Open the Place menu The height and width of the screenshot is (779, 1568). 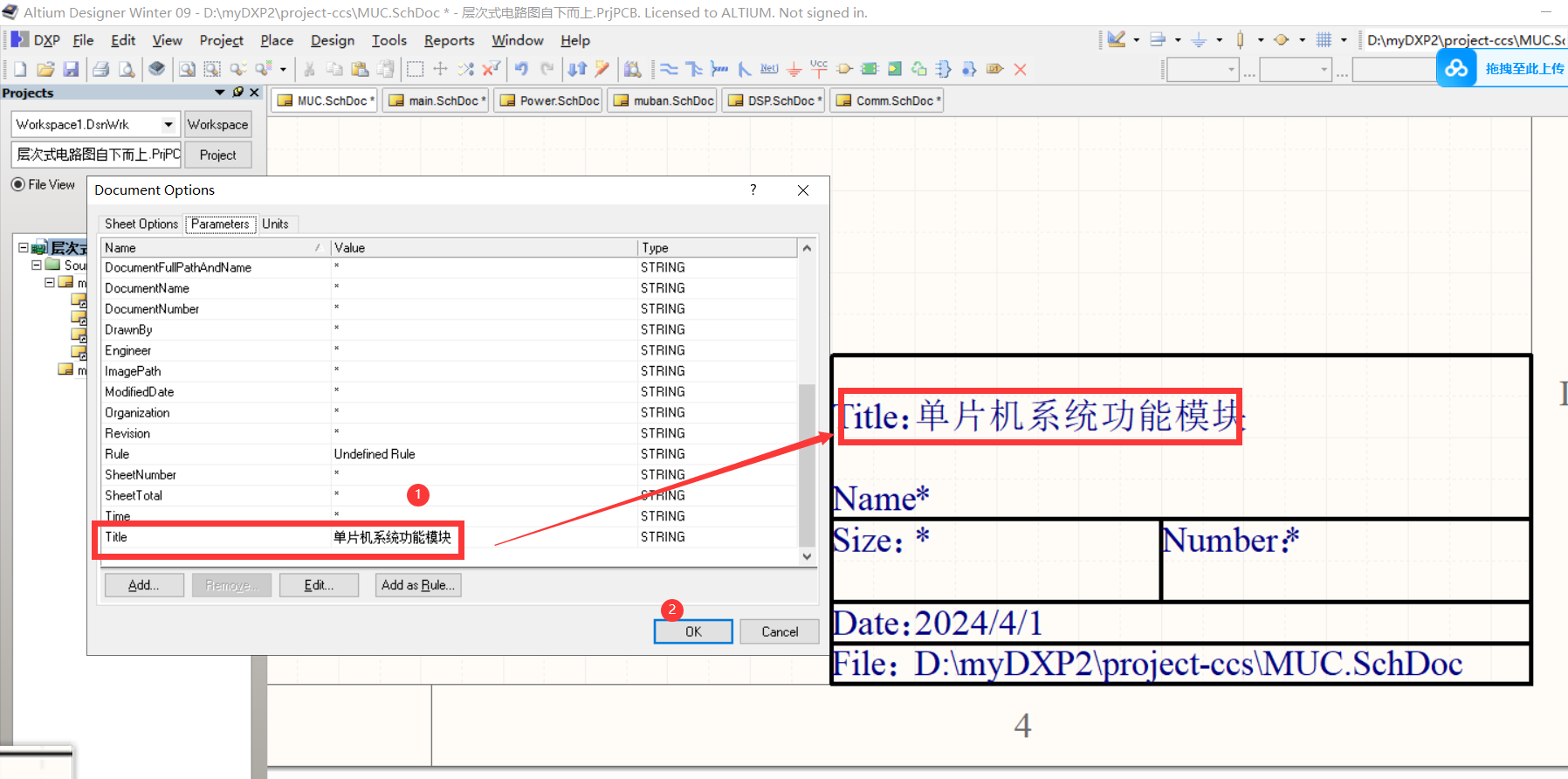(x=277, y=40)
